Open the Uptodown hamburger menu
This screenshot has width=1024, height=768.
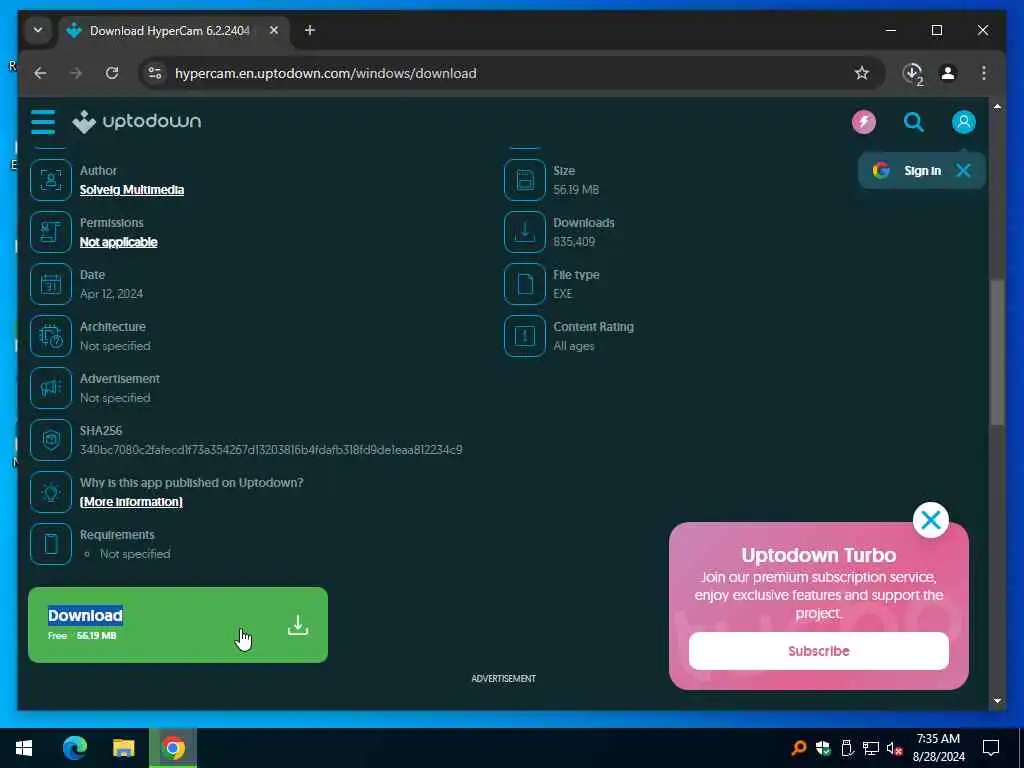[43, 122]
